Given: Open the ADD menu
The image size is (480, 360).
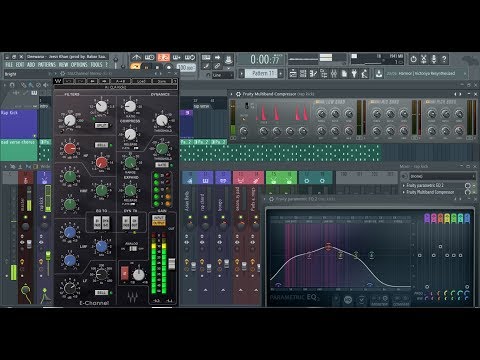Looking at the screenshot, I should [31, 65].
